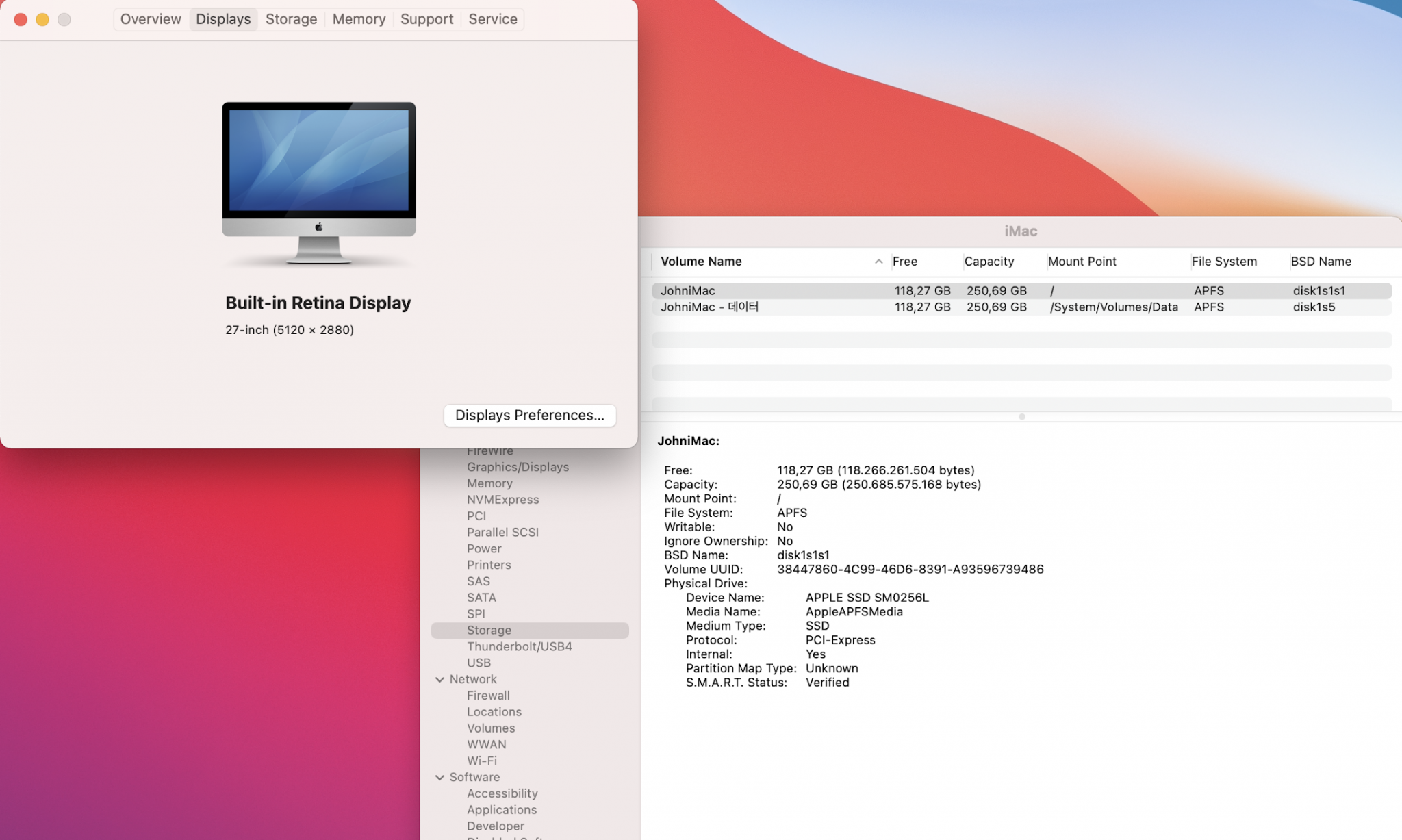Switch to the Memory tab
This screenshot has height=840, width=1402.
click(x=359, y=19)
